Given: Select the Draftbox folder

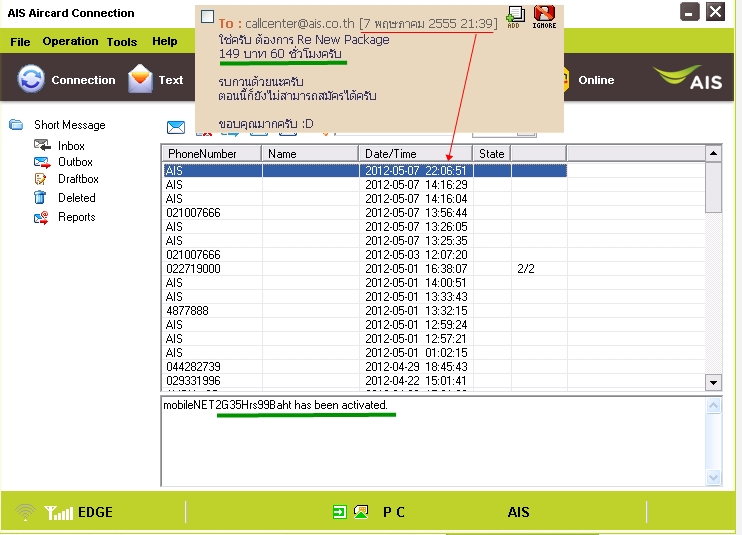Looking at the screenshot, I should pyautogui.click(x=78, y=179).
